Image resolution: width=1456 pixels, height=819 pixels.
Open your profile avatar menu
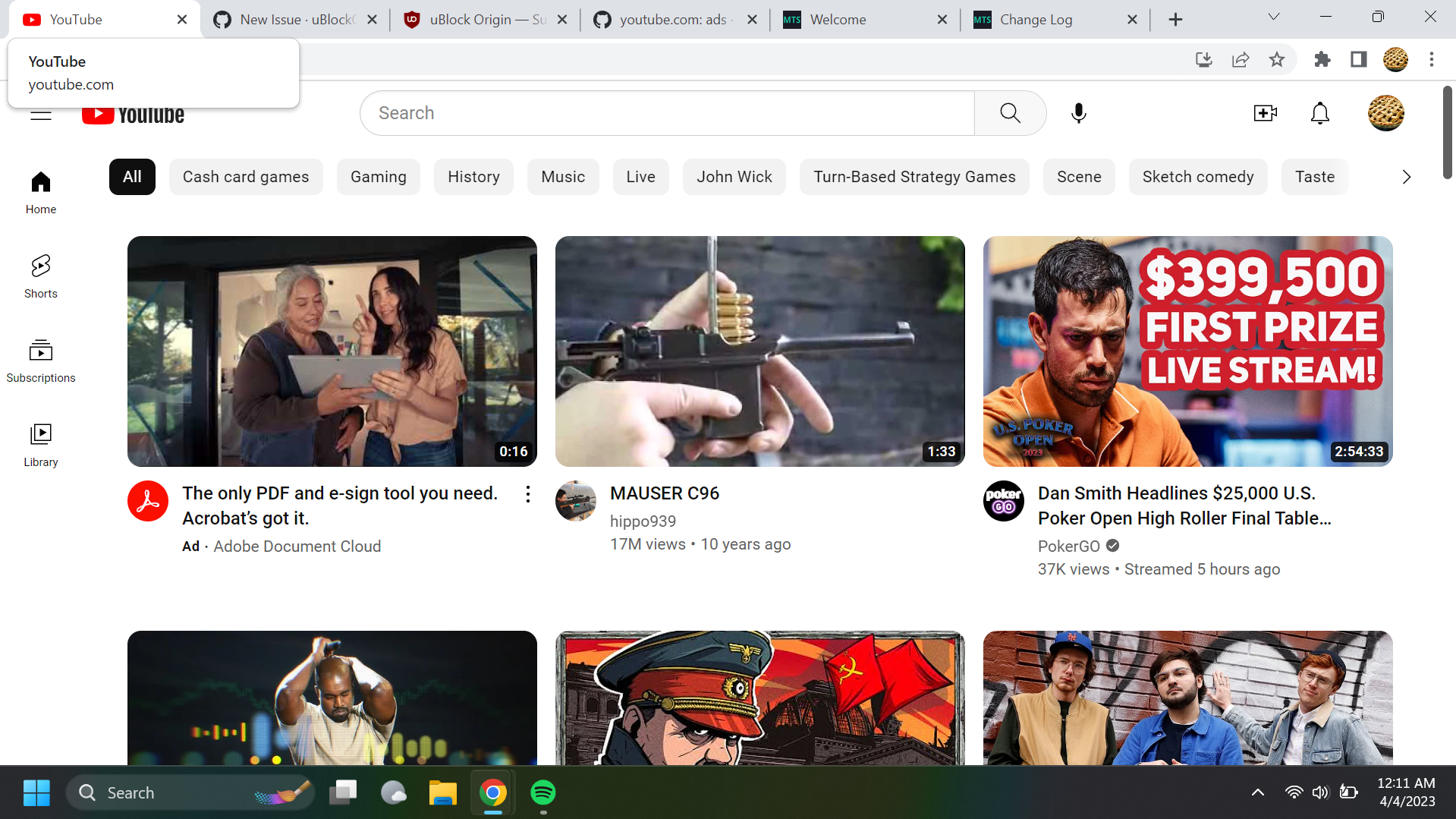point(1385,112)
